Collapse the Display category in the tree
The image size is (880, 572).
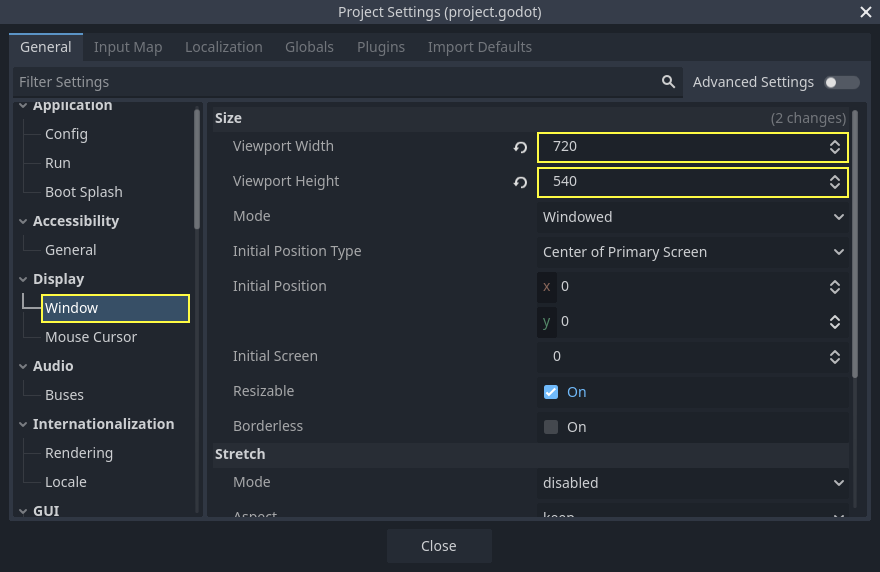point(23,279)
